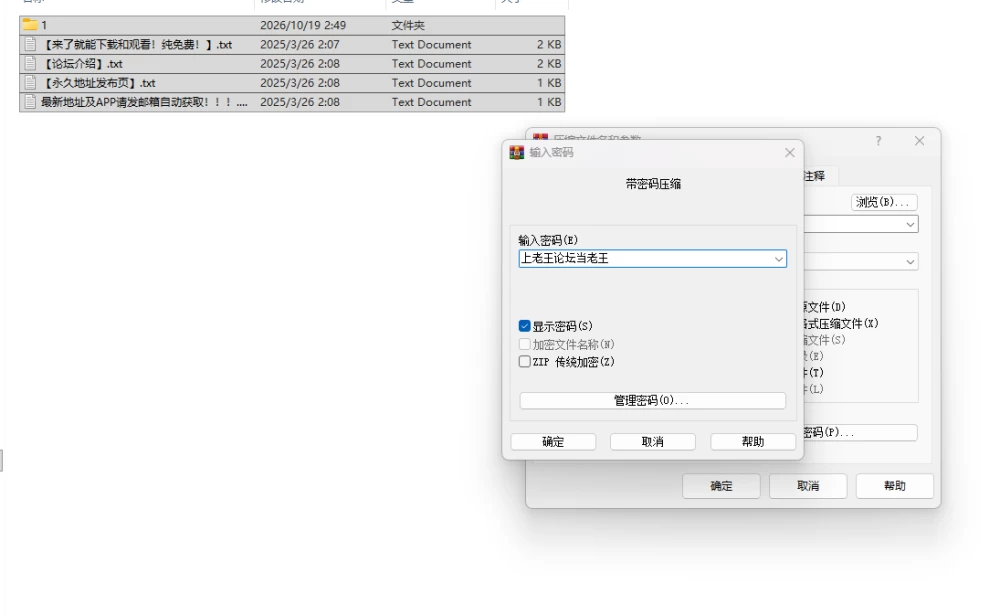Expand the second combo box in archive dialog
The width and height of the screenshot is (1000, 615).
click(910, 262)
